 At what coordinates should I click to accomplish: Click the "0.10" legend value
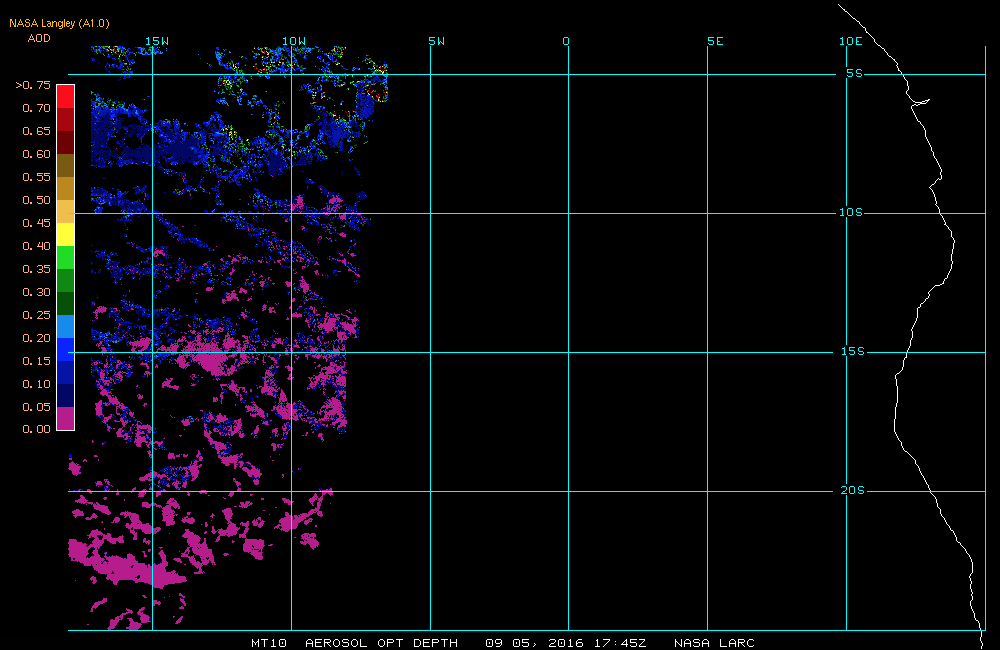(x=36, y=383)
